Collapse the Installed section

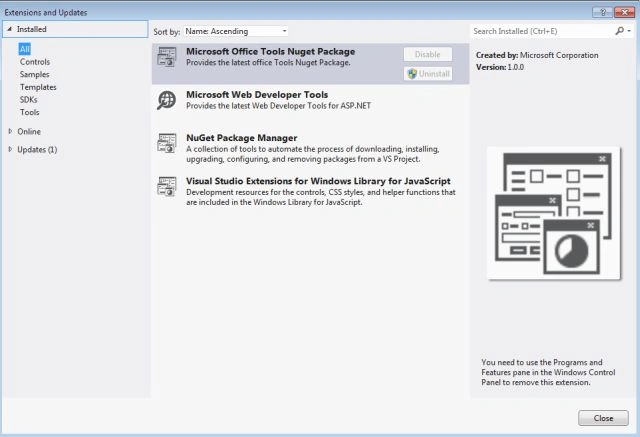point(9,29)
